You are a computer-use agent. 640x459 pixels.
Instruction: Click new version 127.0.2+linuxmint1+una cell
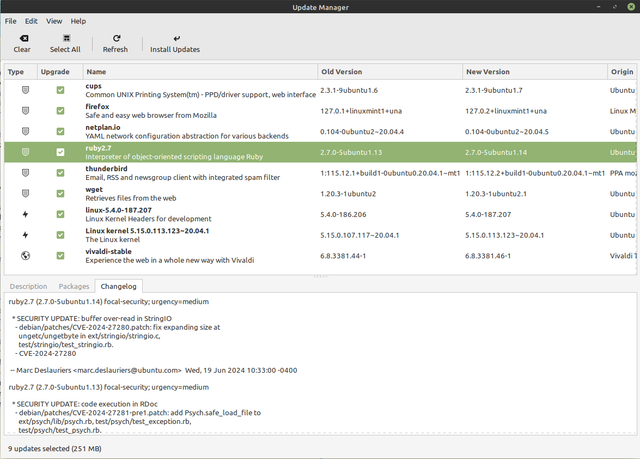[x=506, y=111]
